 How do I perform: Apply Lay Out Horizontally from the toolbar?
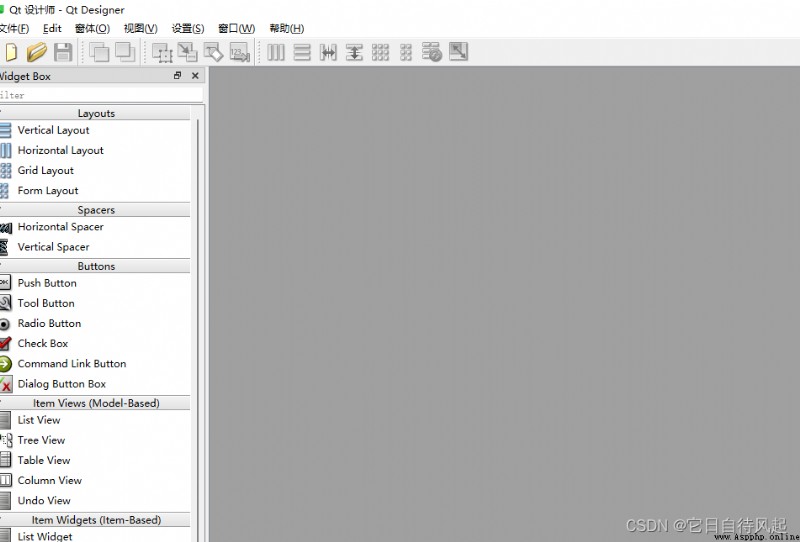click(x=276, y=52)
